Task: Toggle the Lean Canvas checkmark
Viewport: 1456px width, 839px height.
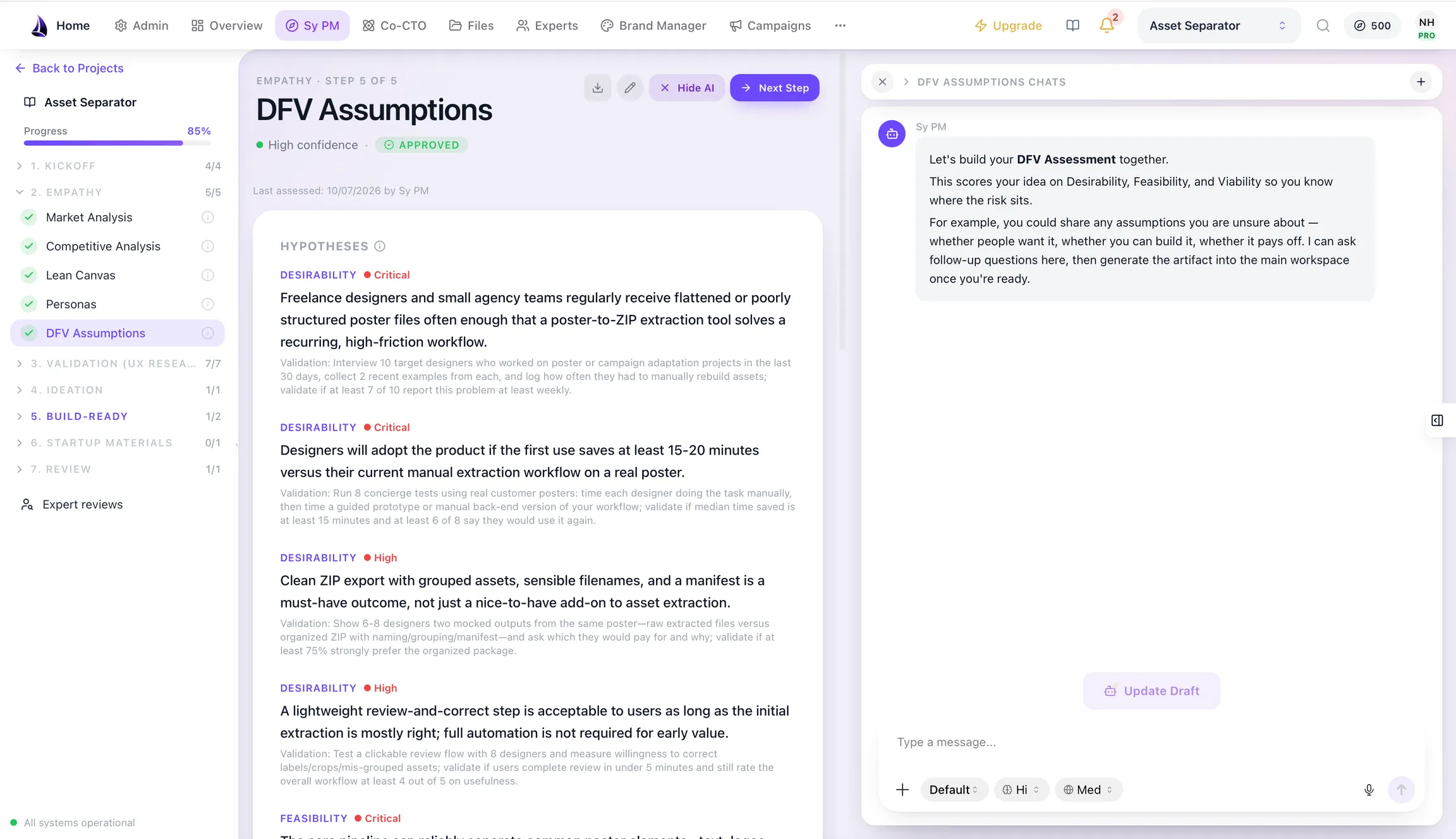Action: click(x=28, y=276)
